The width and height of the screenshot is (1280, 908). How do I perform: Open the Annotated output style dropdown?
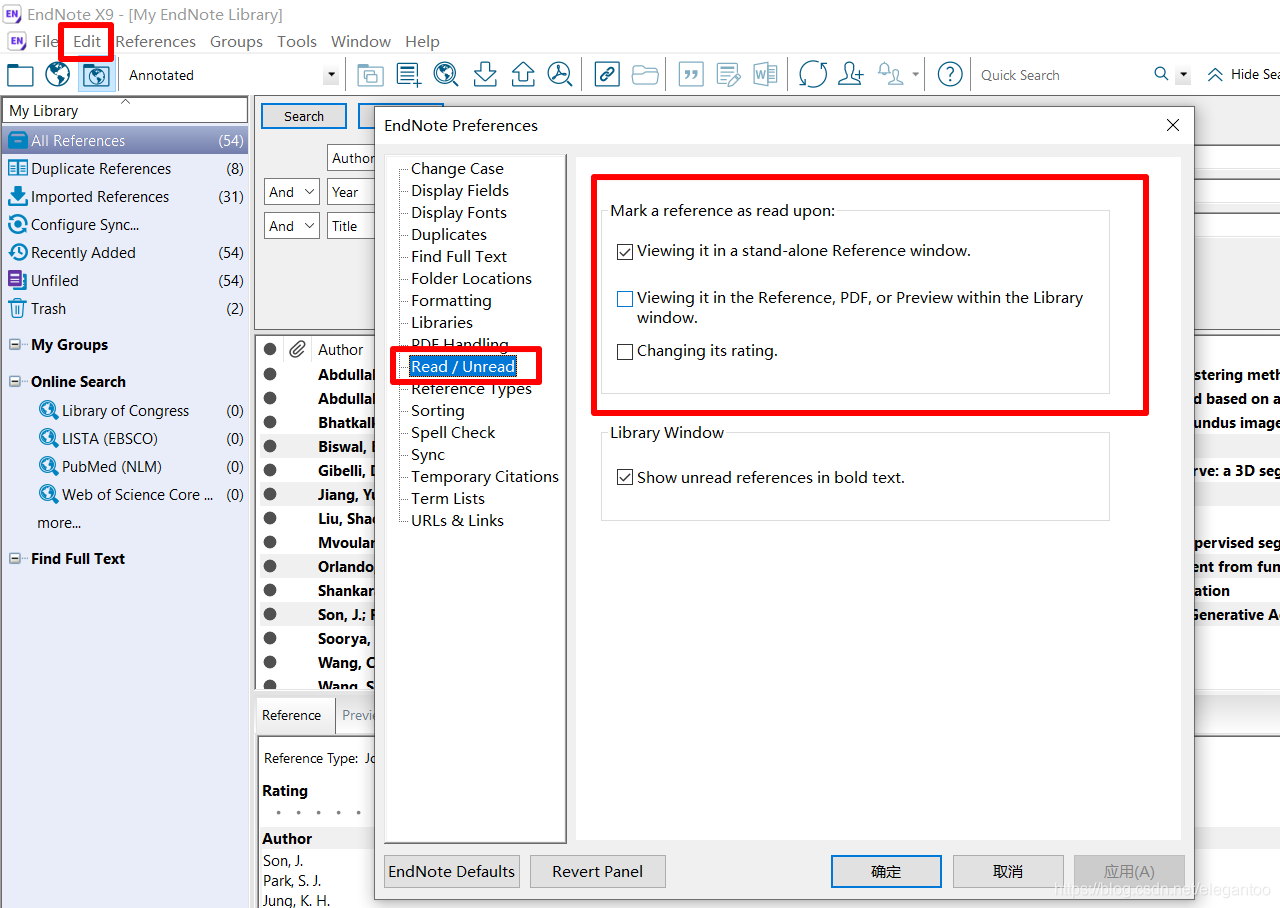pyautogui.click(x=331, y=75)
